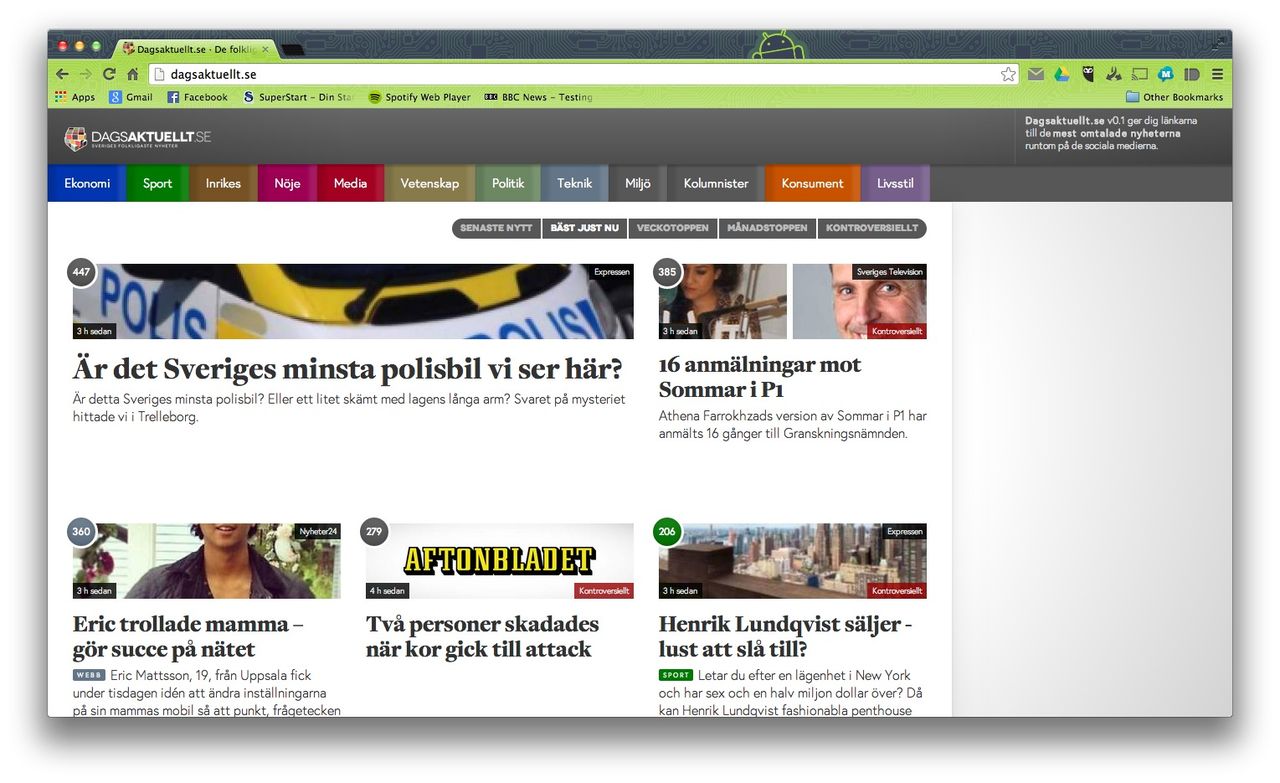Open the Sommar i P1 radio image

click(723, 301)
